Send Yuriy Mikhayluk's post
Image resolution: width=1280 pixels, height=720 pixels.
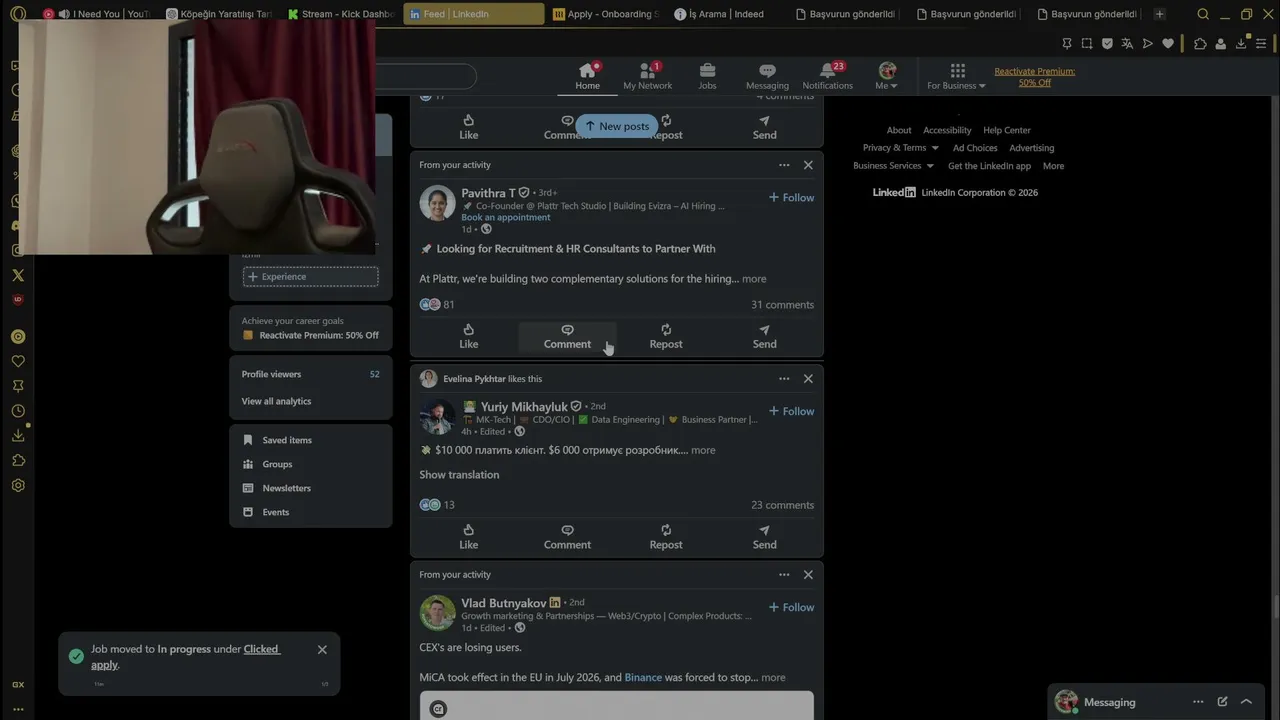coord(764,537)
